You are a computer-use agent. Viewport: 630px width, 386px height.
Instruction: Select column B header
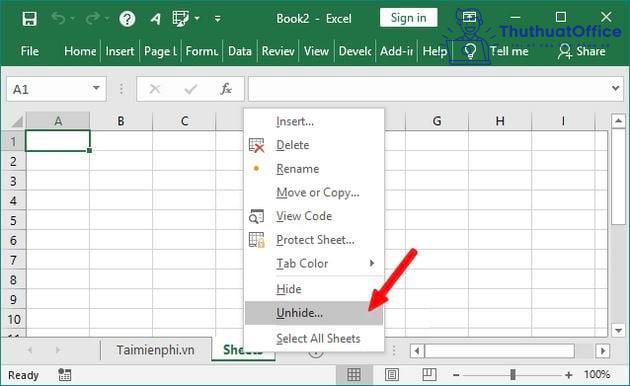click(x=121, y=121)
